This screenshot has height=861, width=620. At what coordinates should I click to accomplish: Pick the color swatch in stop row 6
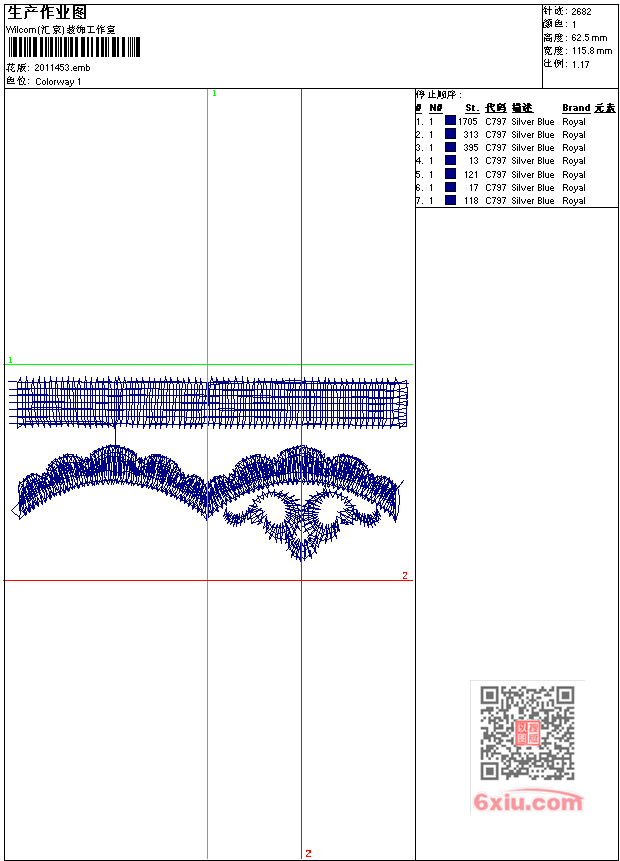point(450,187)
